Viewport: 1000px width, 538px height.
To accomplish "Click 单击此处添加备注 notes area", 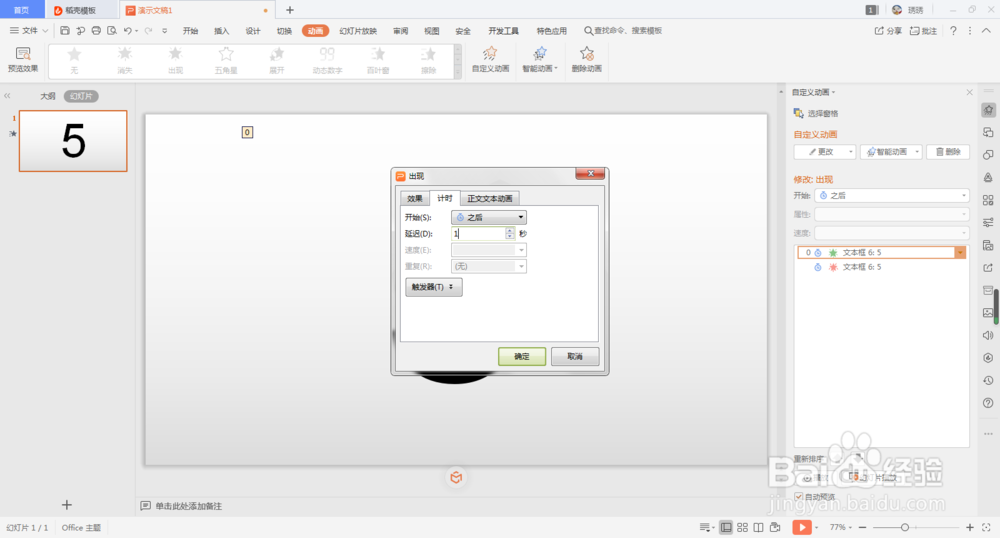I will pos(189,506).
